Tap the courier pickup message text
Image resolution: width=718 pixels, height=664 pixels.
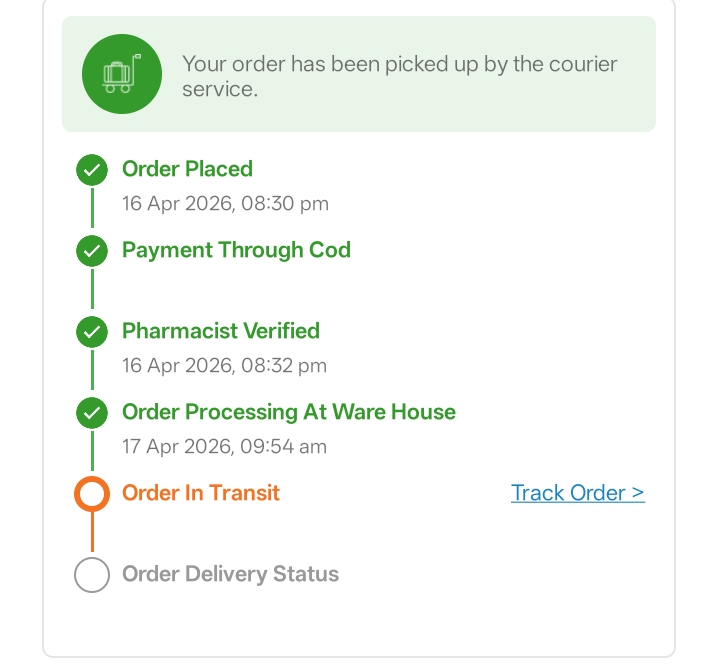click(x=400, y=76)
